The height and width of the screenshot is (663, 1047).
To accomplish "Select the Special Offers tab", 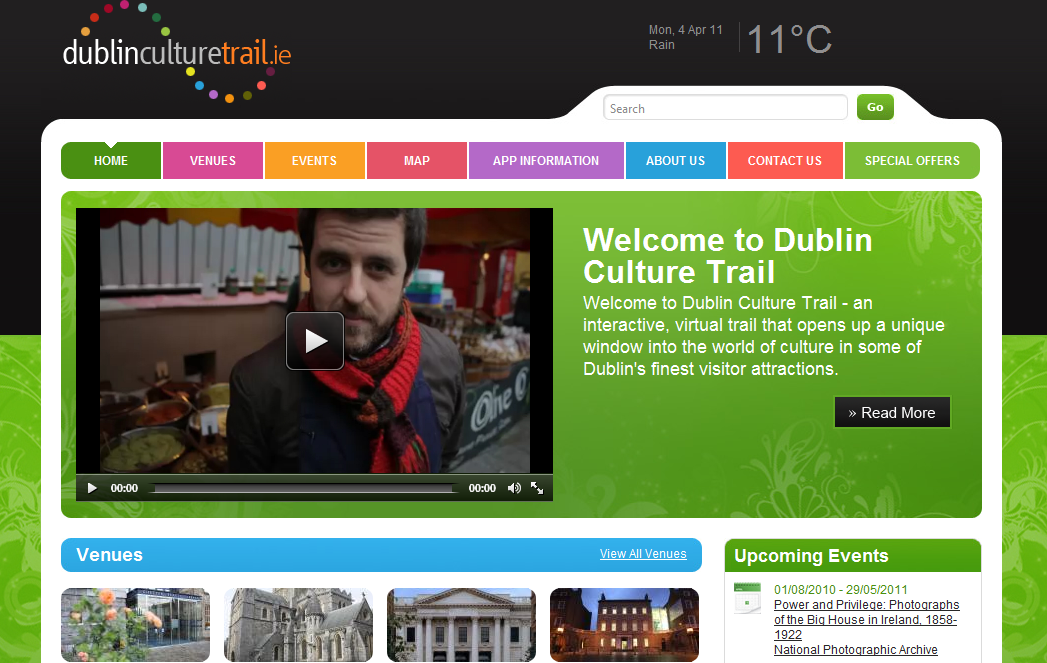I will pyautogui.click(x=912, y=161).
